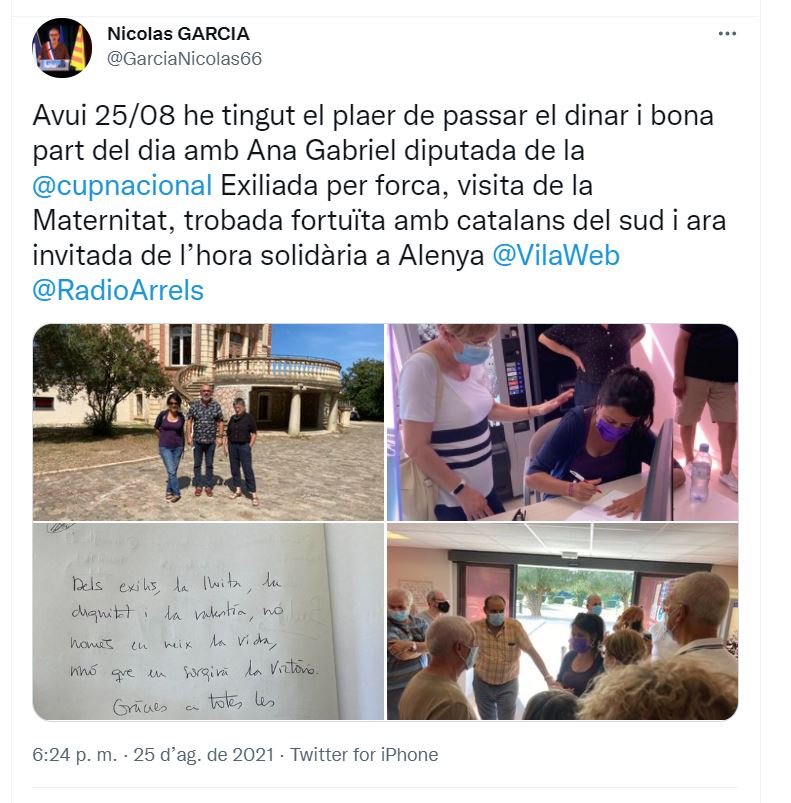Follow the @cupnacional mention link
Image resolution: width=791 pixels, height=803 pixels.
(122, 185)
